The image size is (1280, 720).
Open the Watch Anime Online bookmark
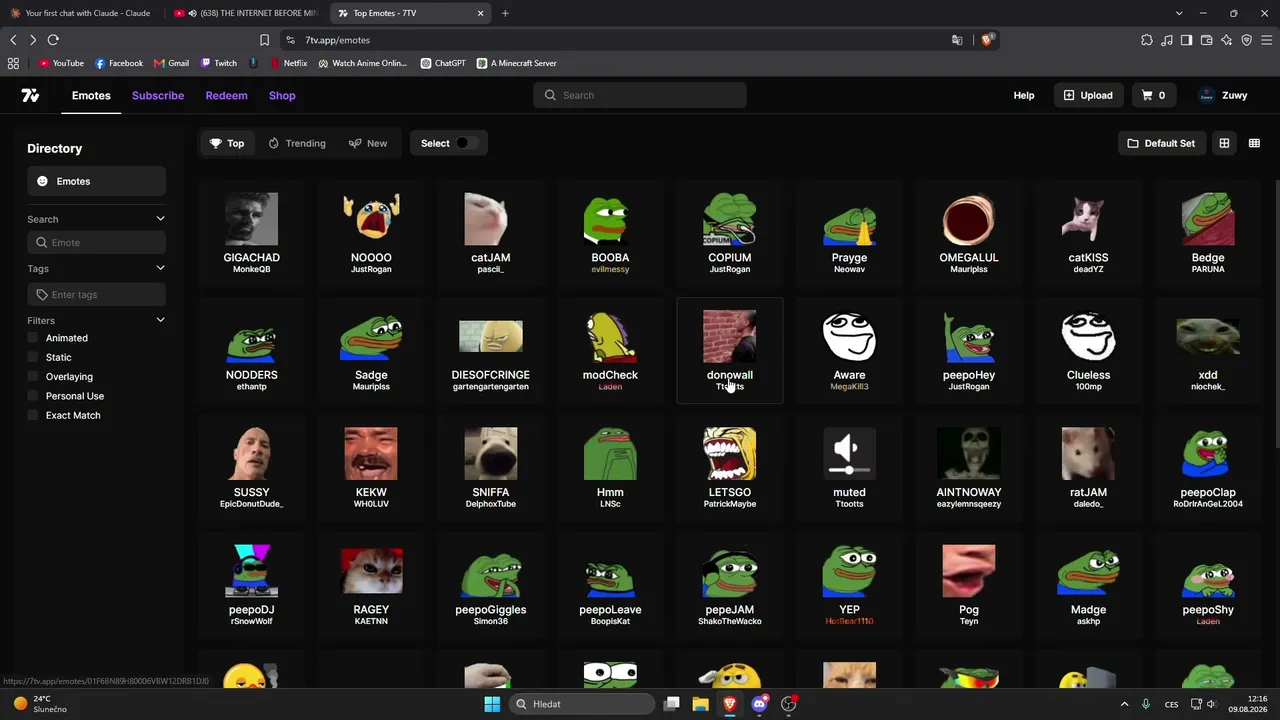(x=362, y=63)
